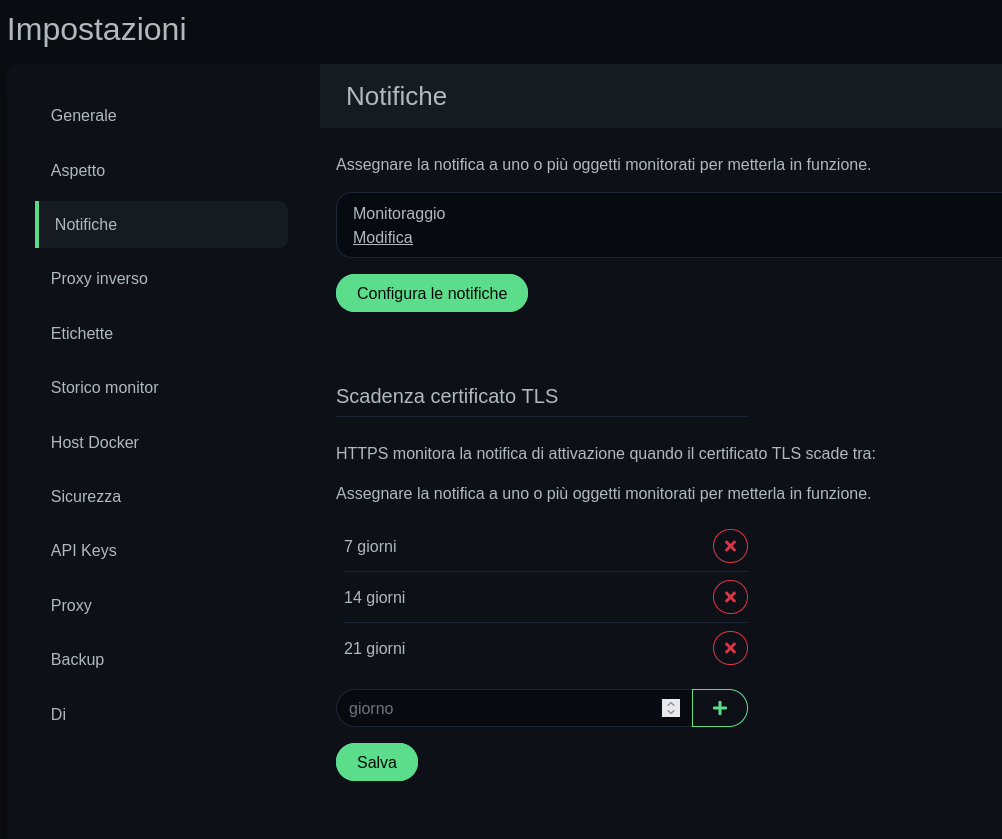Open the Modifica link under Monitoraggio
Screen dimensions: 1002x839
[x=383, y=238]
